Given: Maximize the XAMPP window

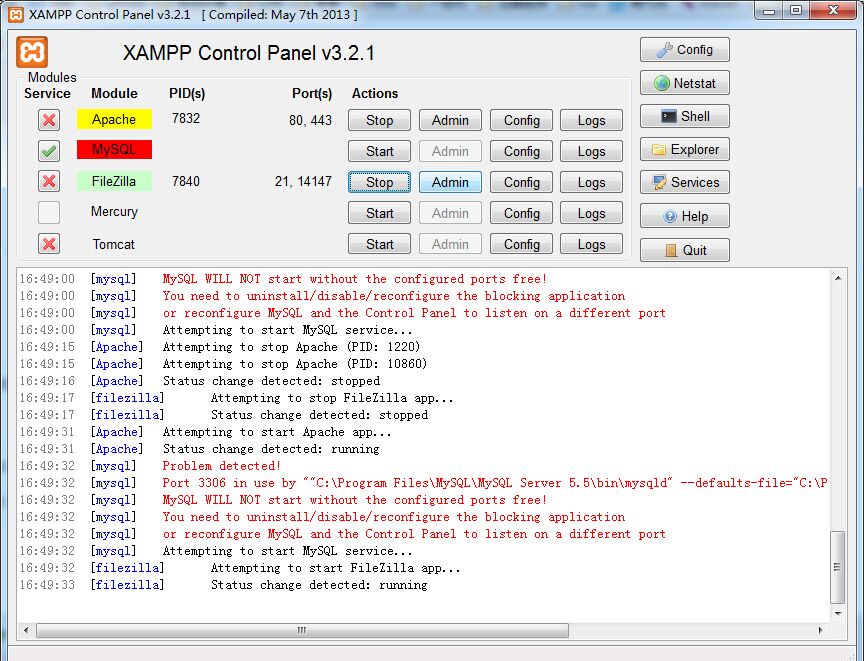Looking at the screenshot, I should (796, 10).
